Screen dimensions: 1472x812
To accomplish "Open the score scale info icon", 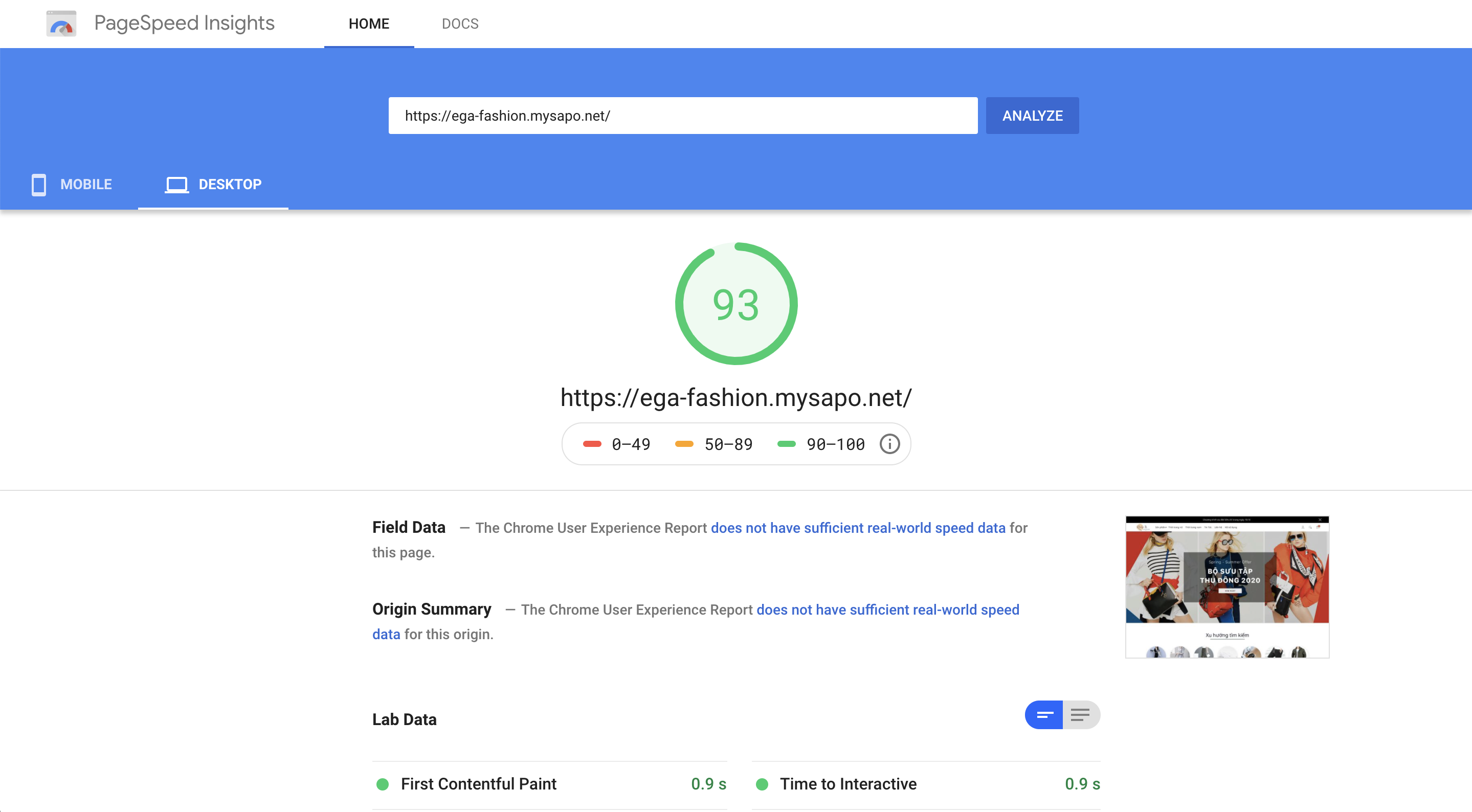I will 889,444.
